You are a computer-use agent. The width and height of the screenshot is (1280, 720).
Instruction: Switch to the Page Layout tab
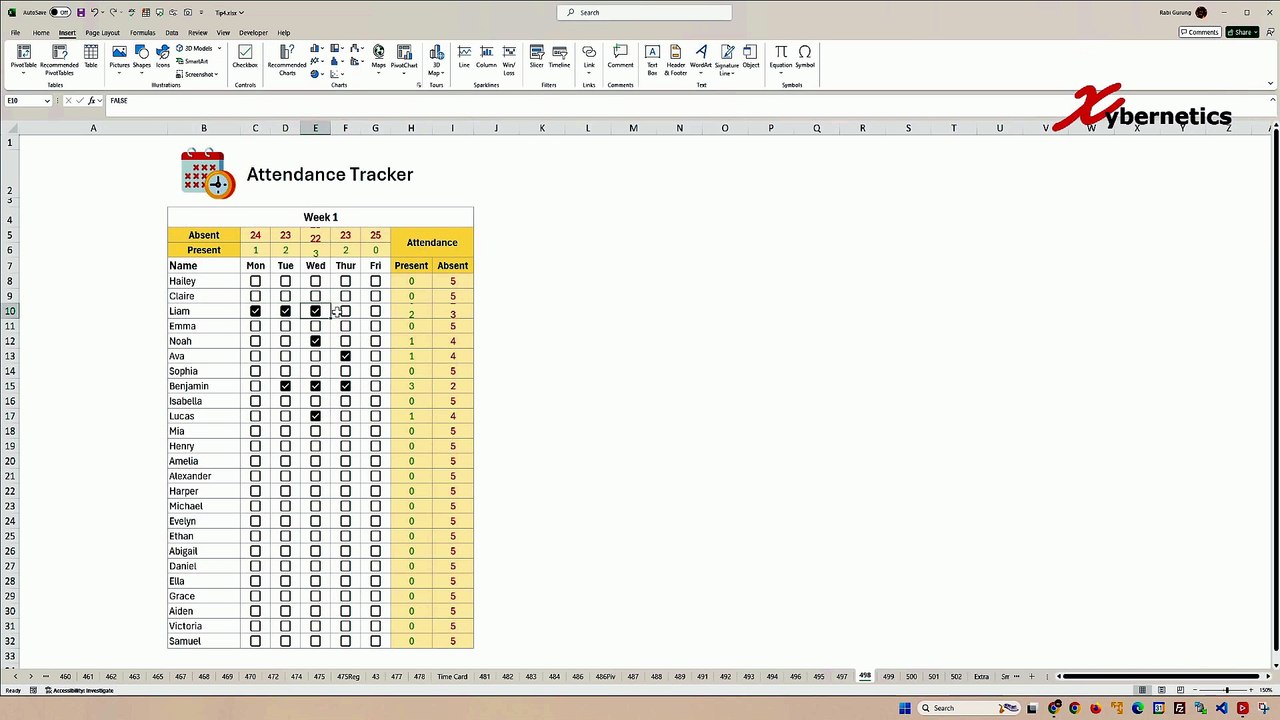(102, 33)
